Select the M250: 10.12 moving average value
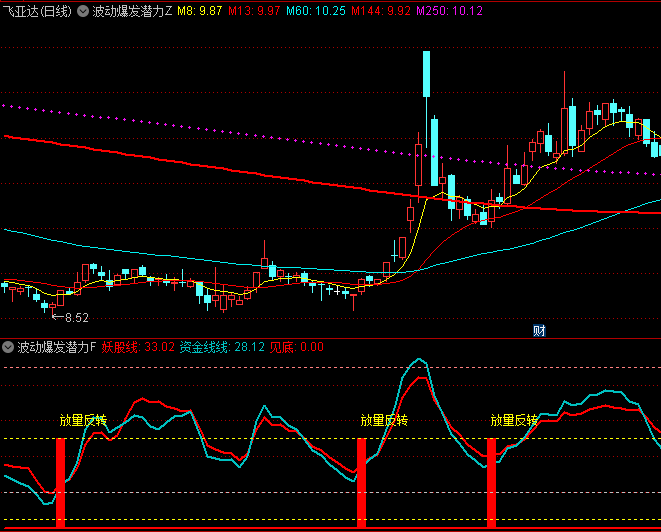Screen dimensions: 661x532 click(x=449, y=11)
